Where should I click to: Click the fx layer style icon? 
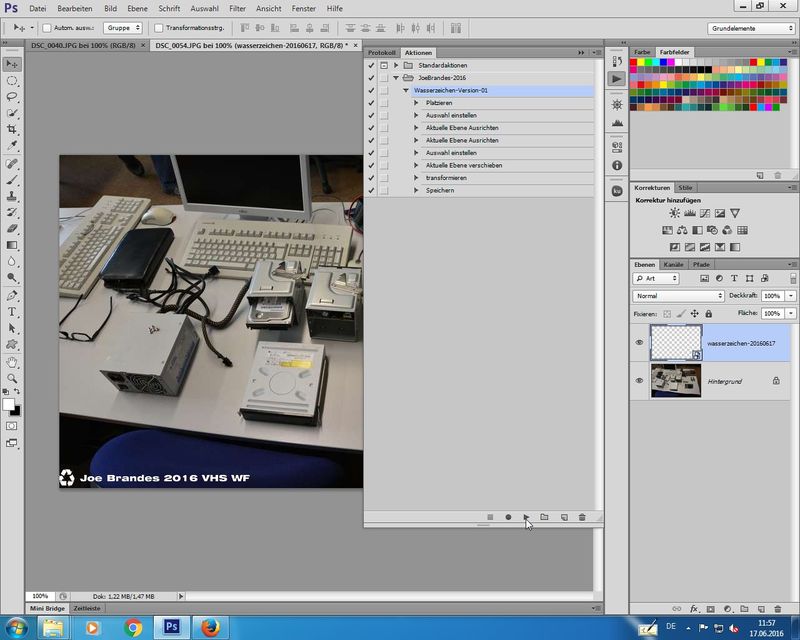click(x=694, y=609)
